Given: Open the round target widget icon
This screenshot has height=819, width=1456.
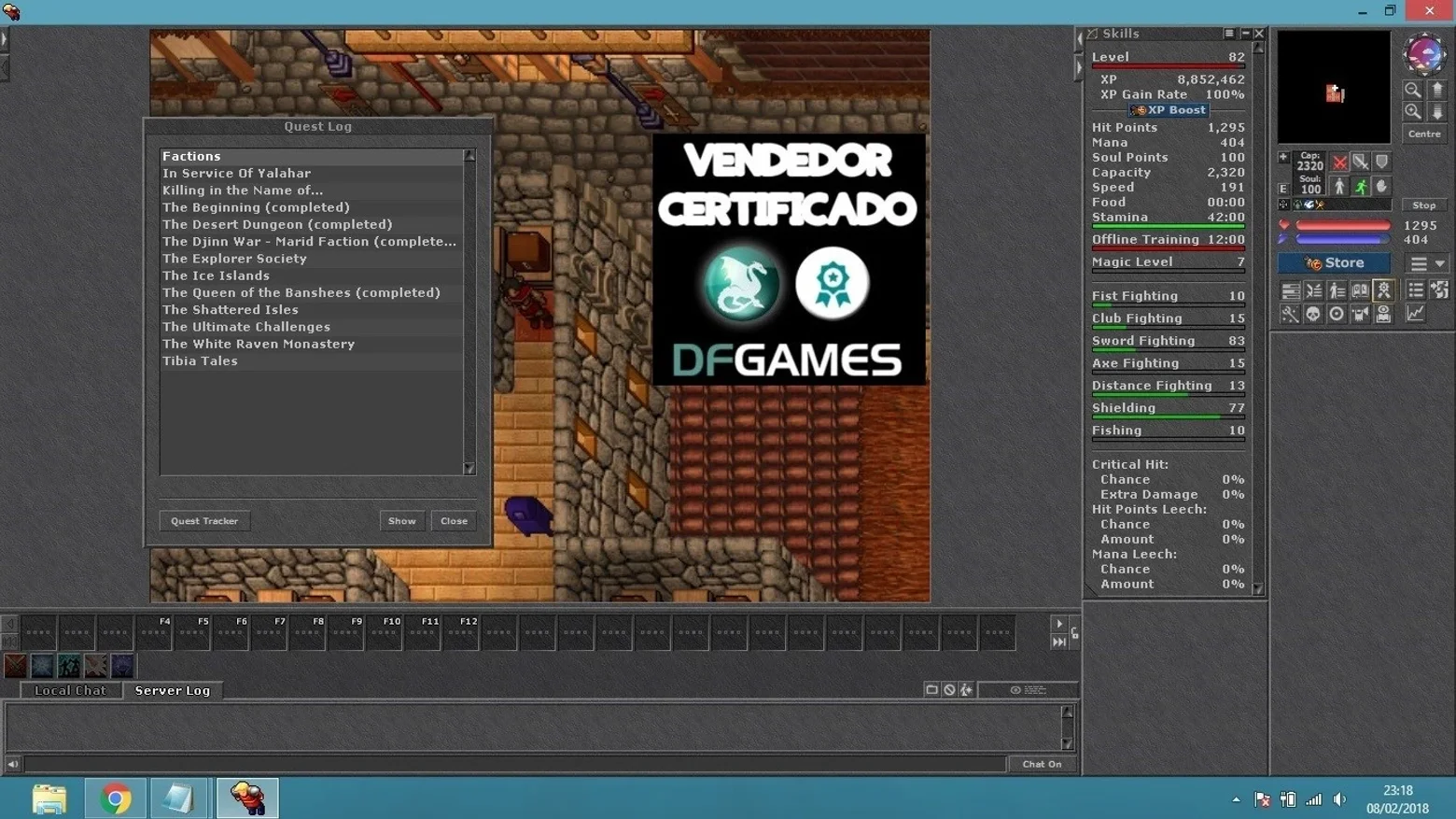Looking at the screenshot, I should (1337, 315).
